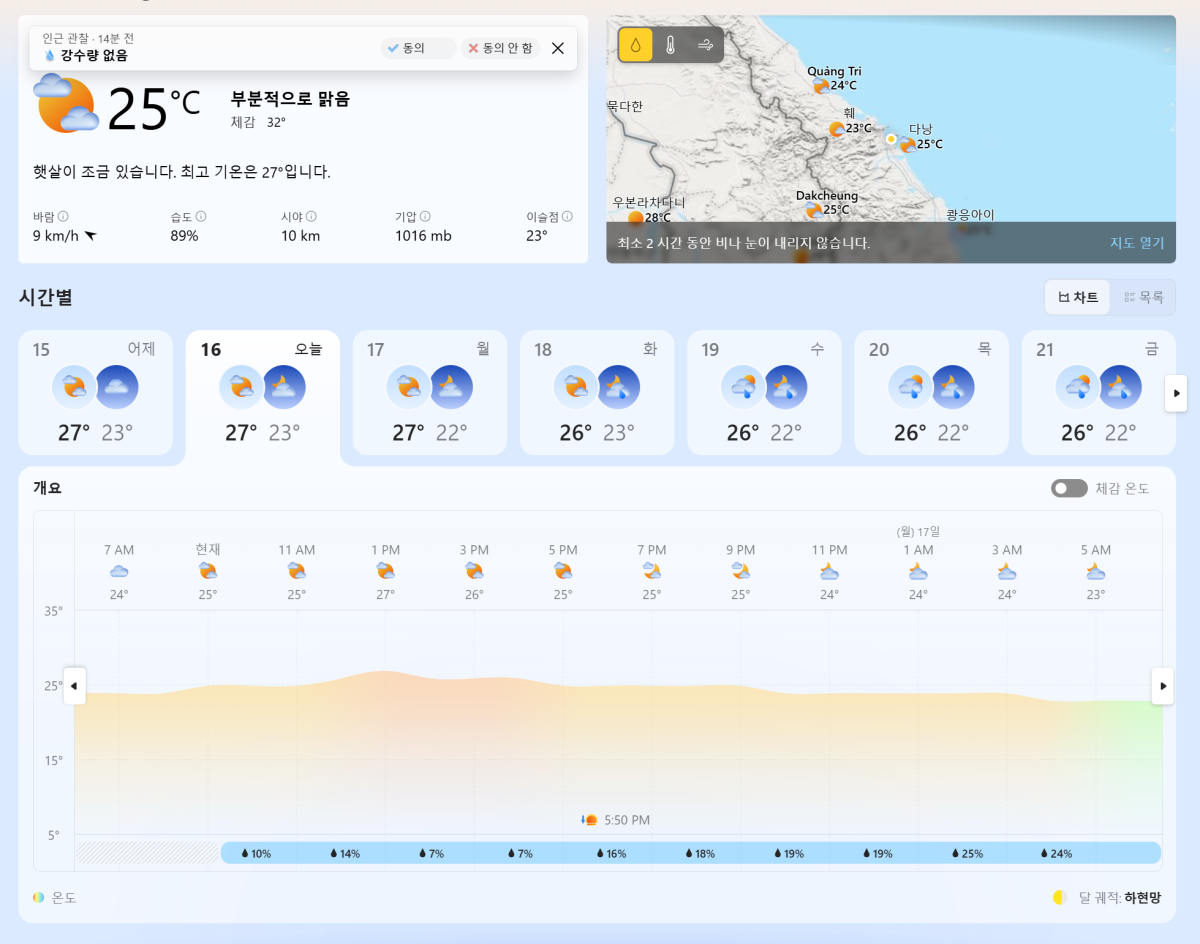The height and width of the screenshot is (944, 1200).
Task: Click the 14% precipitation chance
Action: coord(344,854)
